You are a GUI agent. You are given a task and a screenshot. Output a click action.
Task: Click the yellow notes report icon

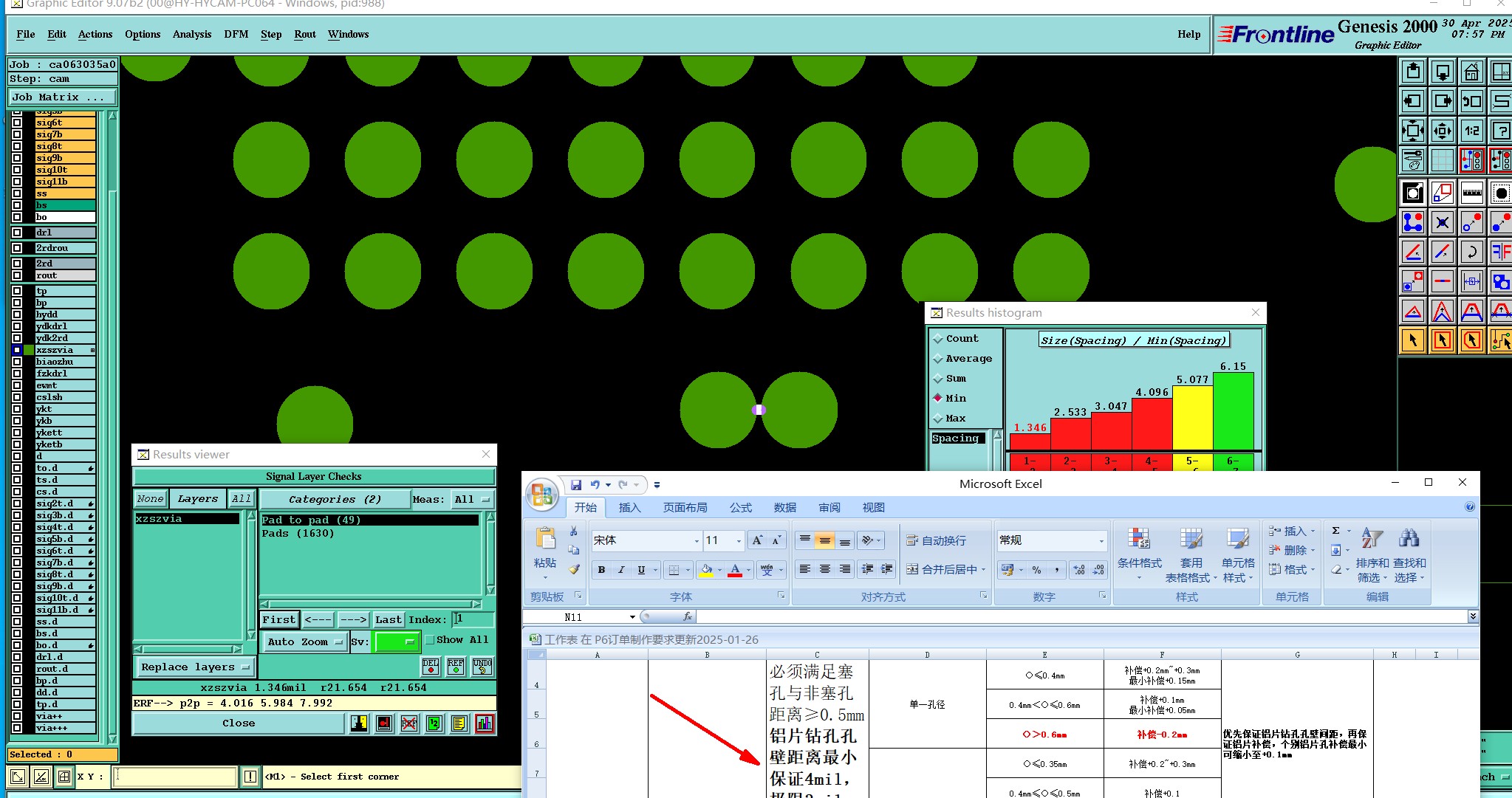pyautogui.click(x=459, y=723)
